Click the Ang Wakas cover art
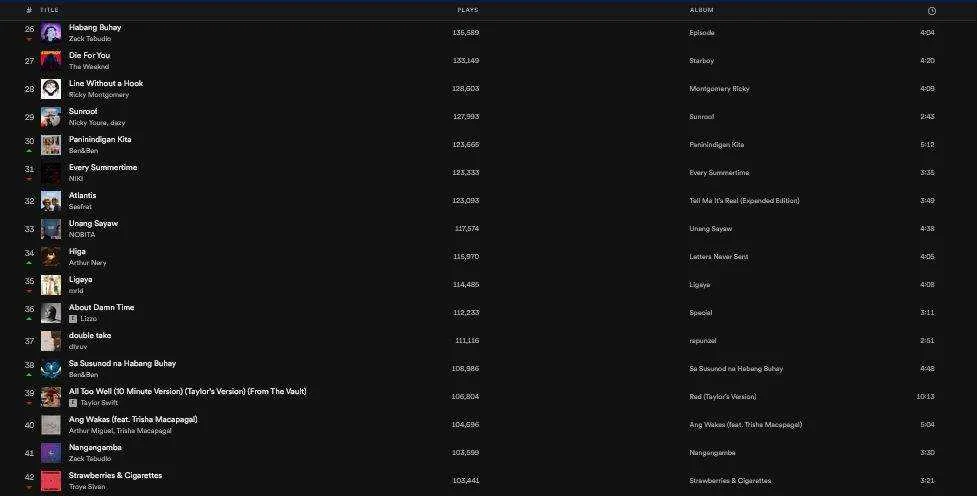Image resolution: width=977 pixels, height=496 pixels. tap(51, 425)
